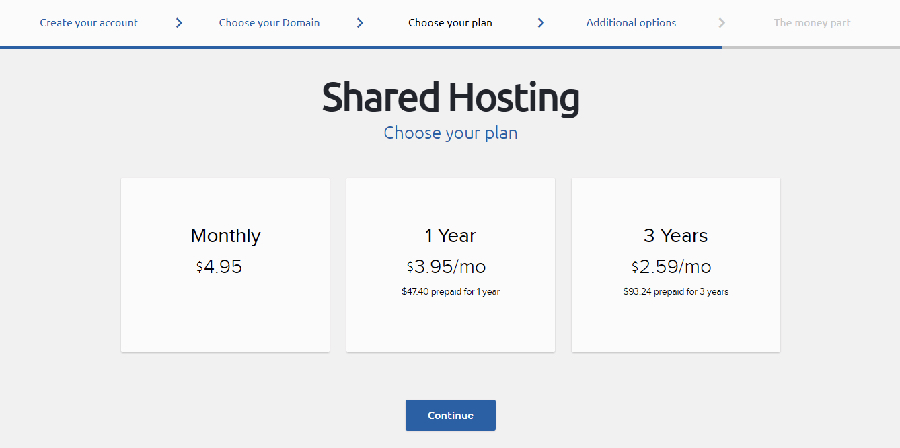Click the $93.24 prepaid for 3 years note
Image resolution: width=900 pixels, height=448 pixels.
[x=675, y=292]
